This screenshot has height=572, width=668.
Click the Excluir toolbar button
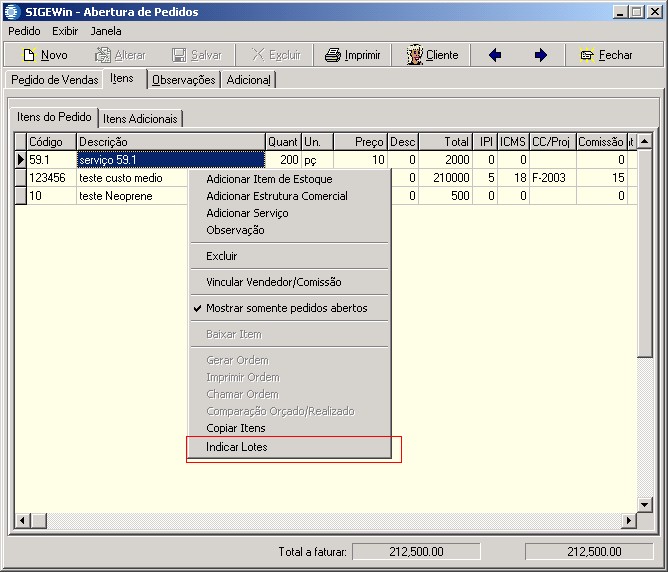276,55
